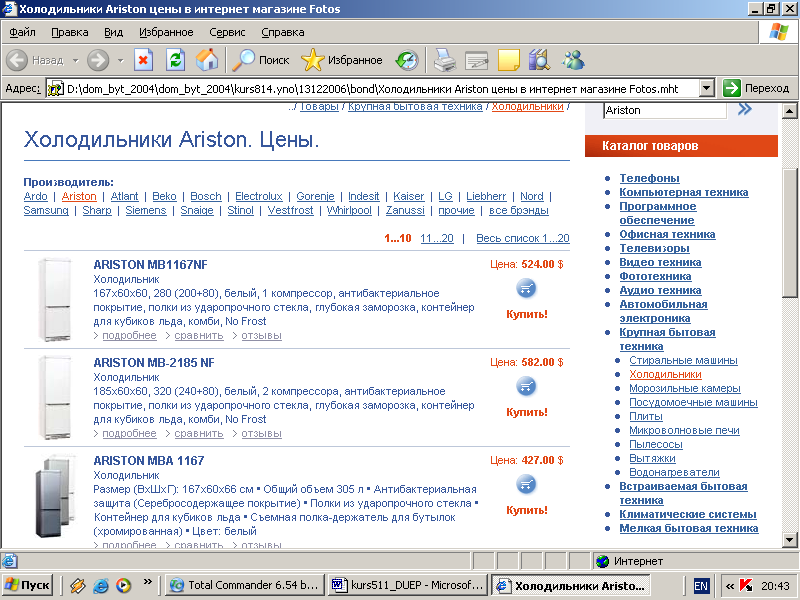Switch to kurs511_DUEP Microsoft Word taskbar button
800x600 pixels.
408,585
